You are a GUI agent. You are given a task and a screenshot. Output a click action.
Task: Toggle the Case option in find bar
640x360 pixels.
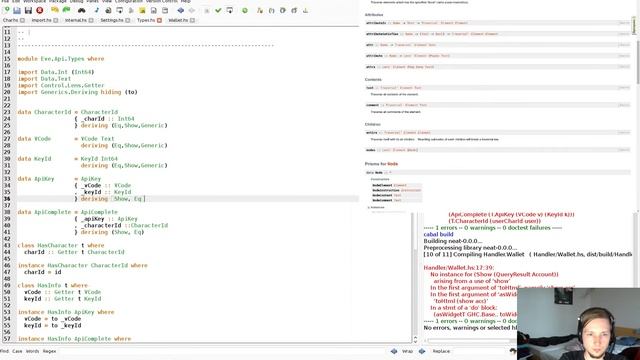point(17,351)
